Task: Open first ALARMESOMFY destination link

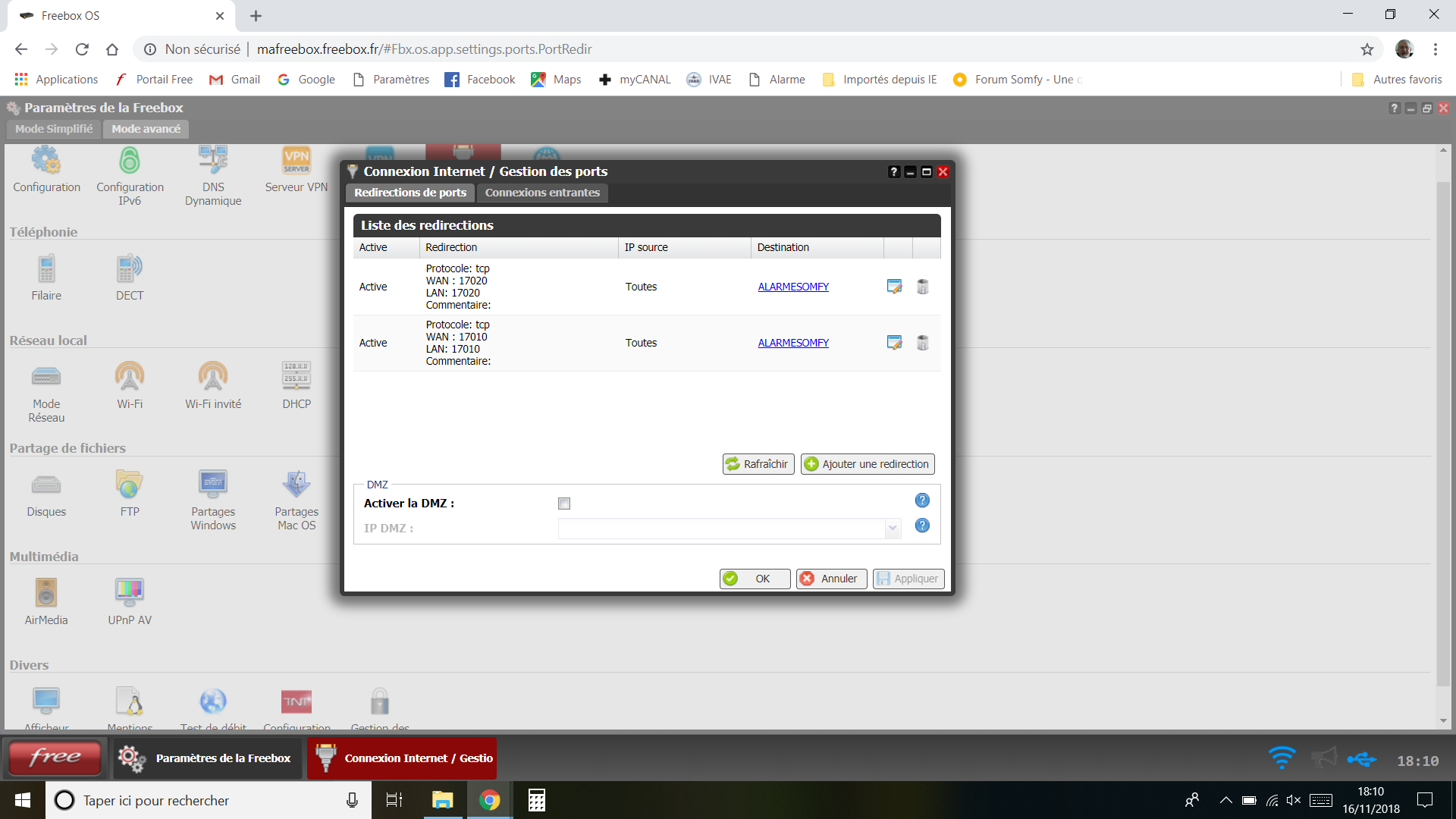Action: point(793,287)
